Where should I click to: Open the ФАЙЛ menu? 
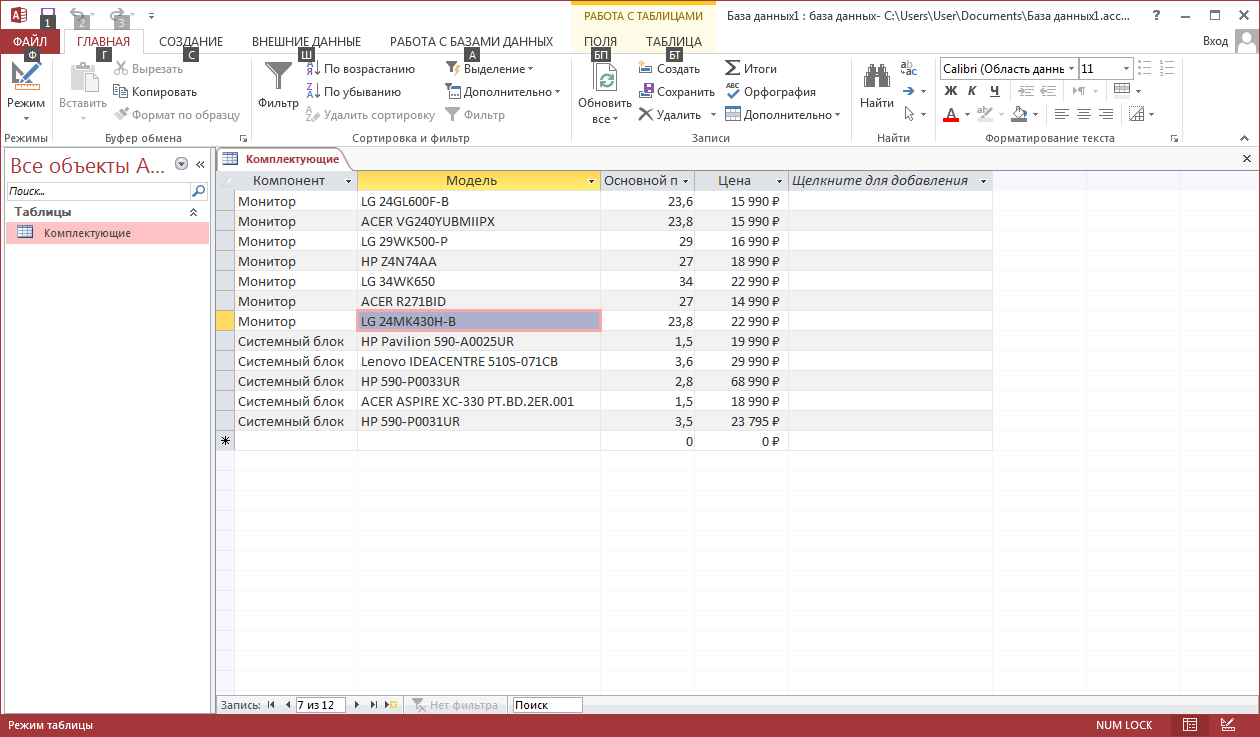point(30,42)
